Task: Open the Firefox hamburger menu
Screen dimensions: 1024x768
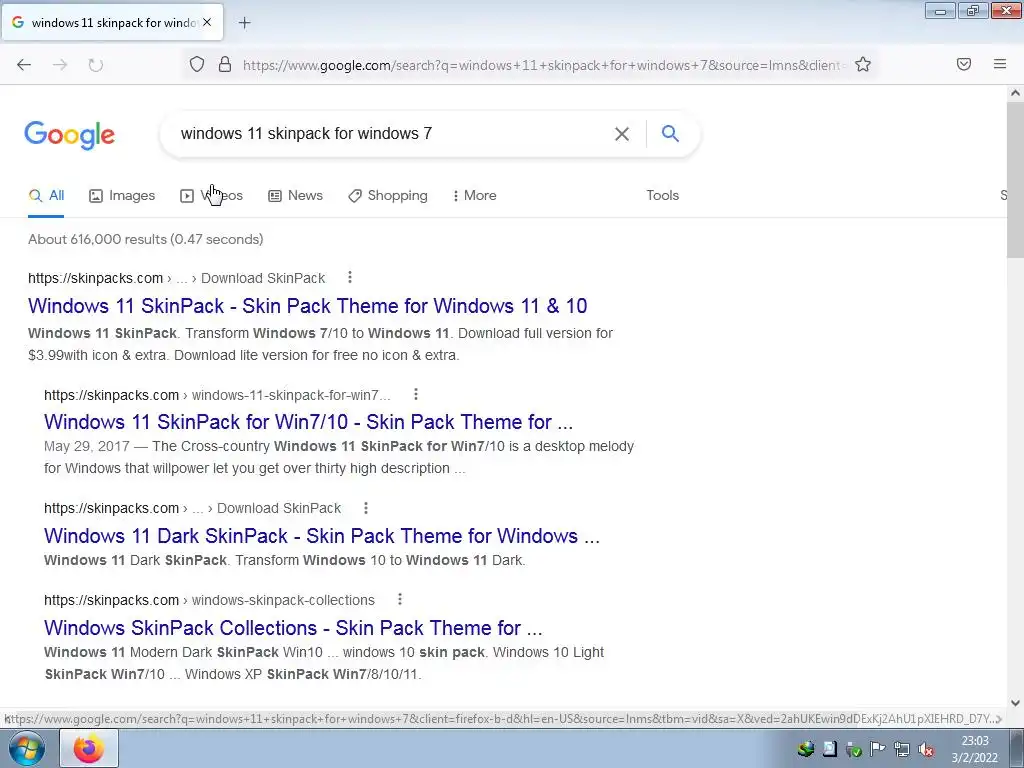Action: pos(1000,64)
